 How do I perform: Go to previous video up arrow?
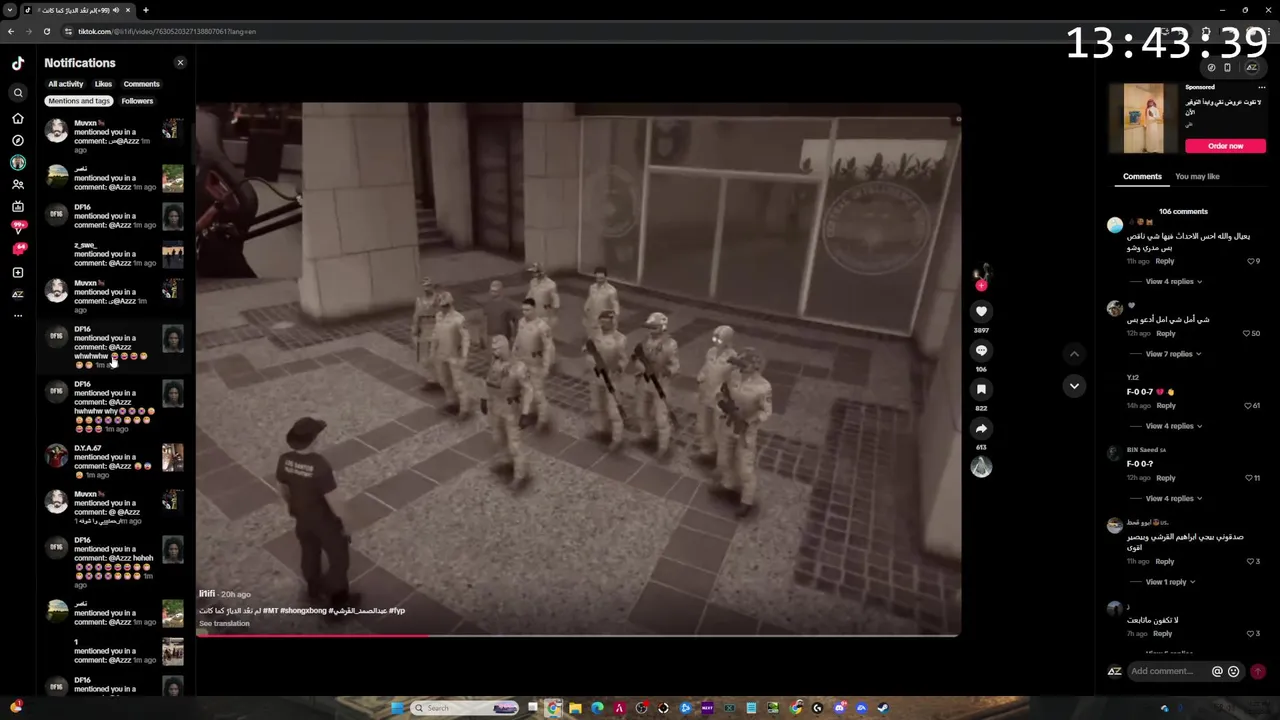(x=1074, y=353)
